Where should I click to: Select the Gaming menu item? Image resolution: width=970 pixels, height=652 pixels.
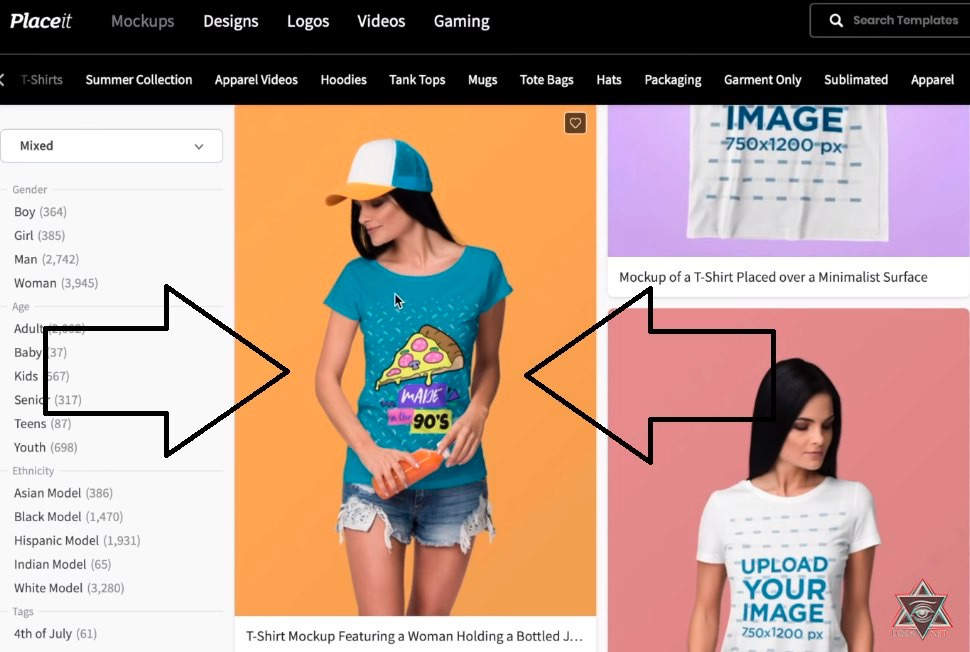tap(461, 21)
